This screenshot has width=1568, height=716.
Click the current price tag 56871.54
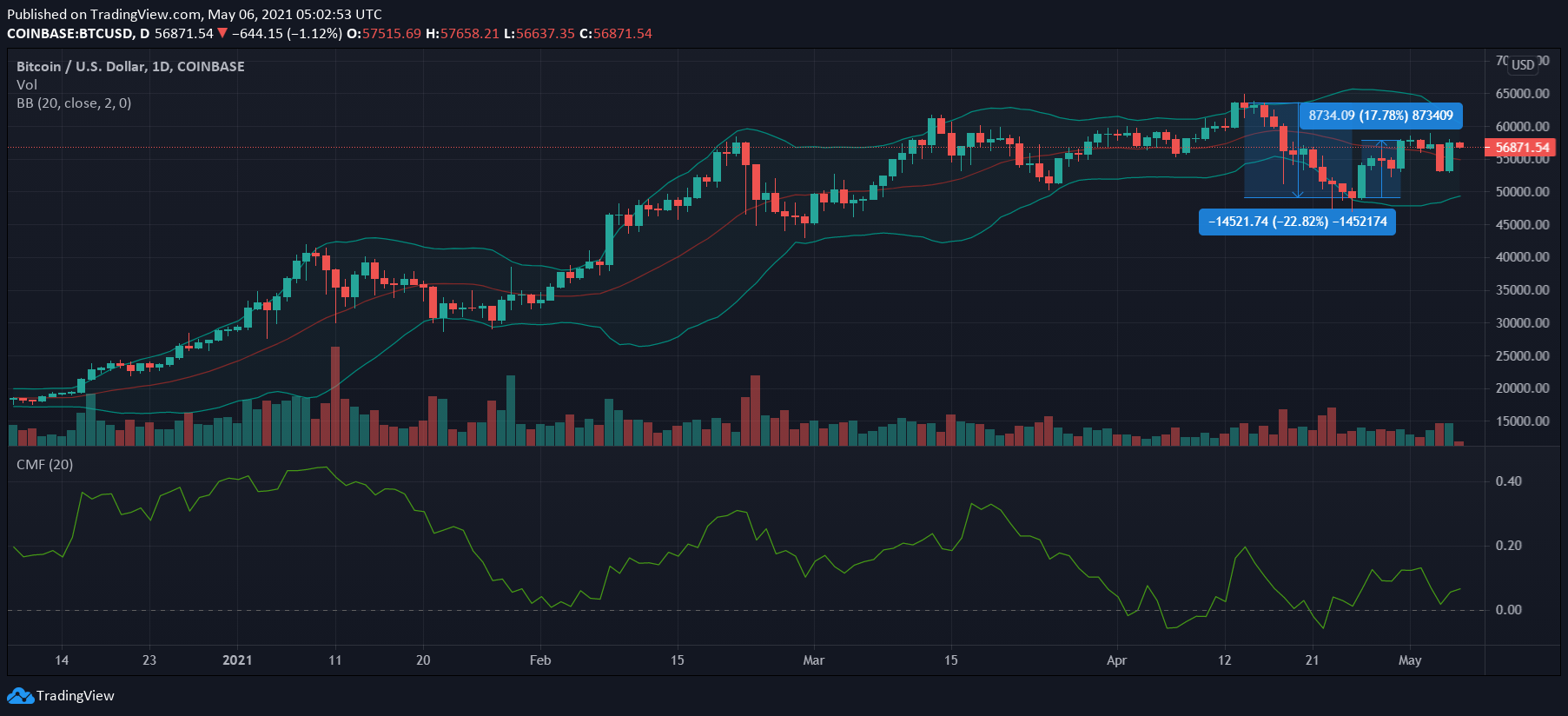pyautogui.click(x=1521, y=148)
